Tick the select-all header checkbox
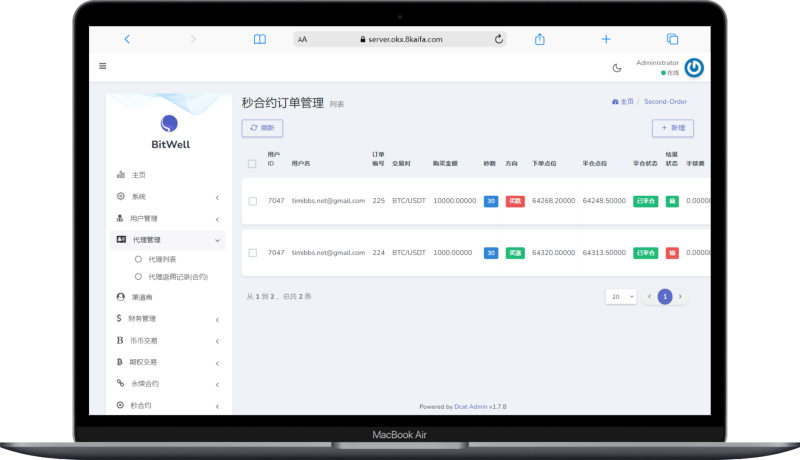The height and width of the screenshot is (460, 800). pyautogui.click(x=252, y=163)
